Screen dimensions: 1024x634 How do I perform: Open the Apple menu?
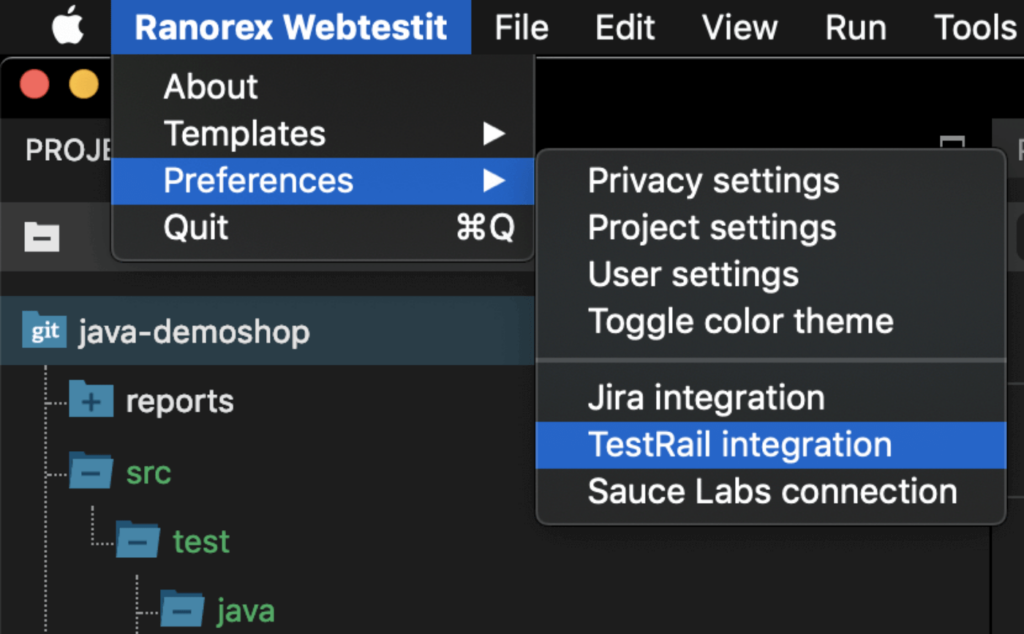pos(68,26)
